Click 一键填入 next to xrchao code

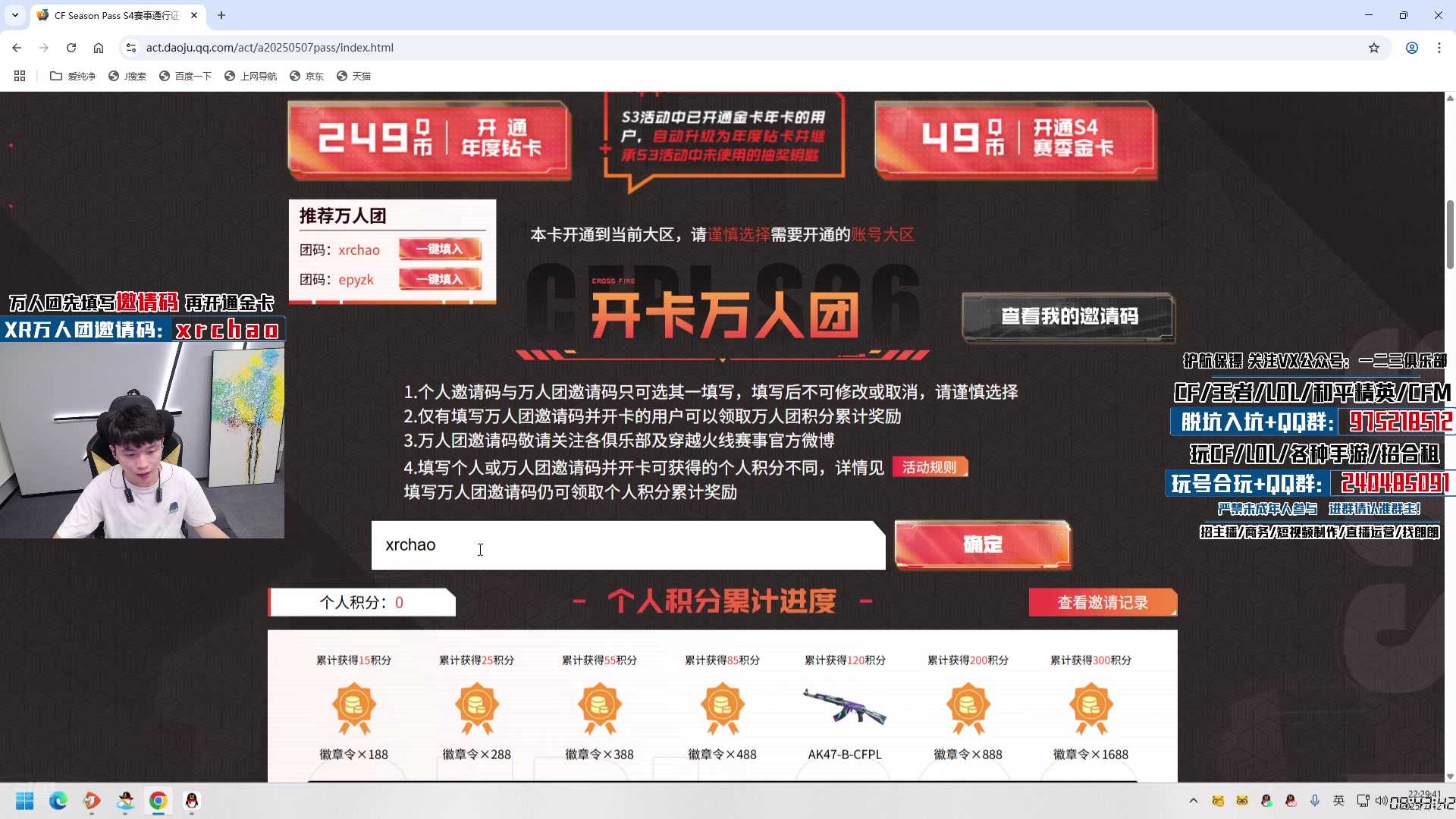(x=440, y=249)
